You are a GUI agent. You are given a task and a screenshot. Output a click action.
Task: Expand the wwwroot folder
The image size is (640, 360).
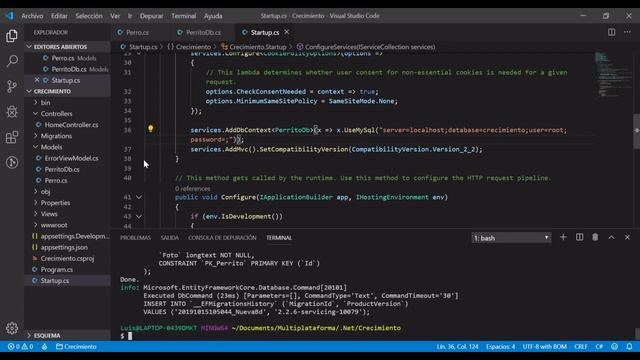54,225
